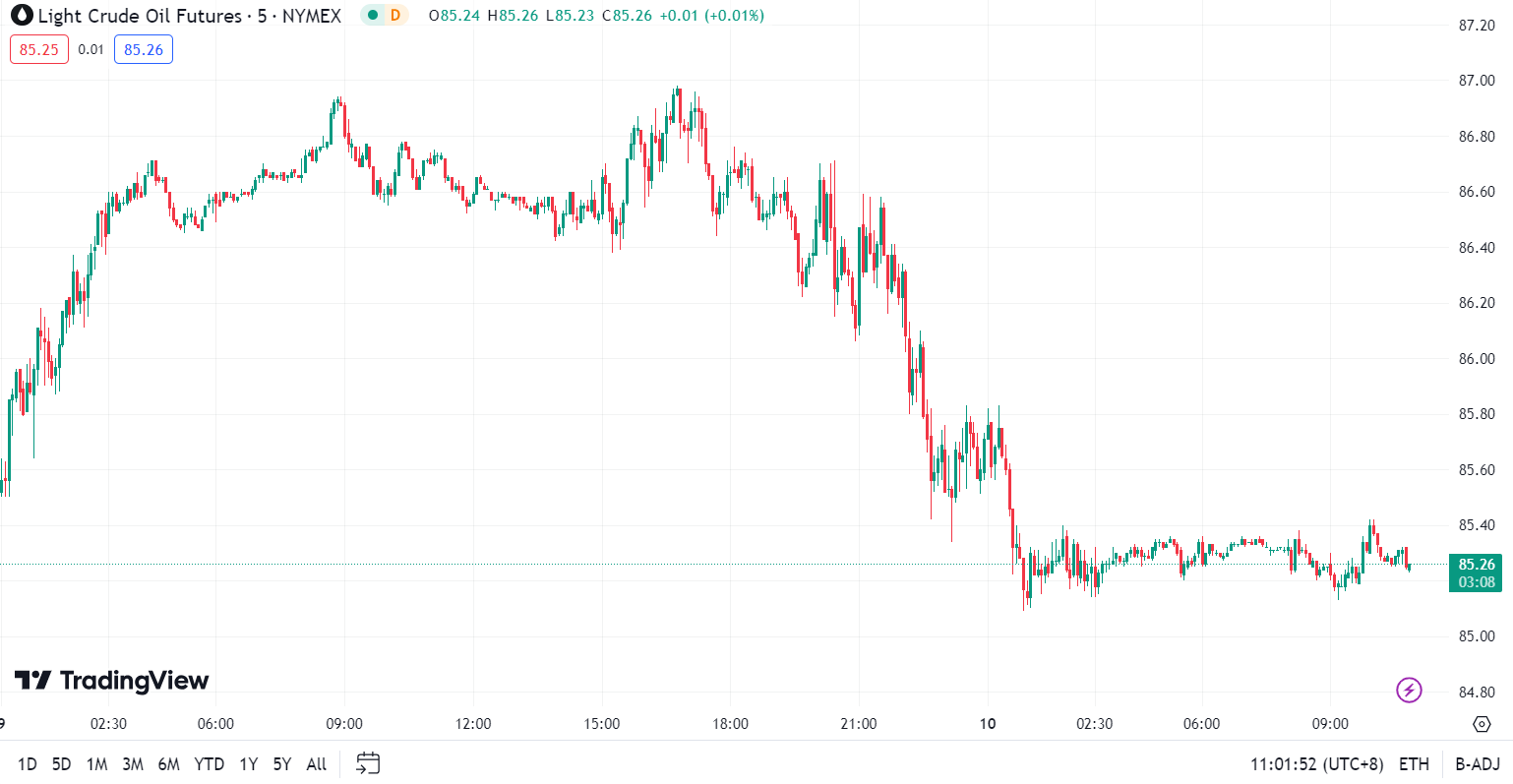1513x784 pixels.
Task: Click the purple lightning flash icon
Action: [x=1410, y=690]
